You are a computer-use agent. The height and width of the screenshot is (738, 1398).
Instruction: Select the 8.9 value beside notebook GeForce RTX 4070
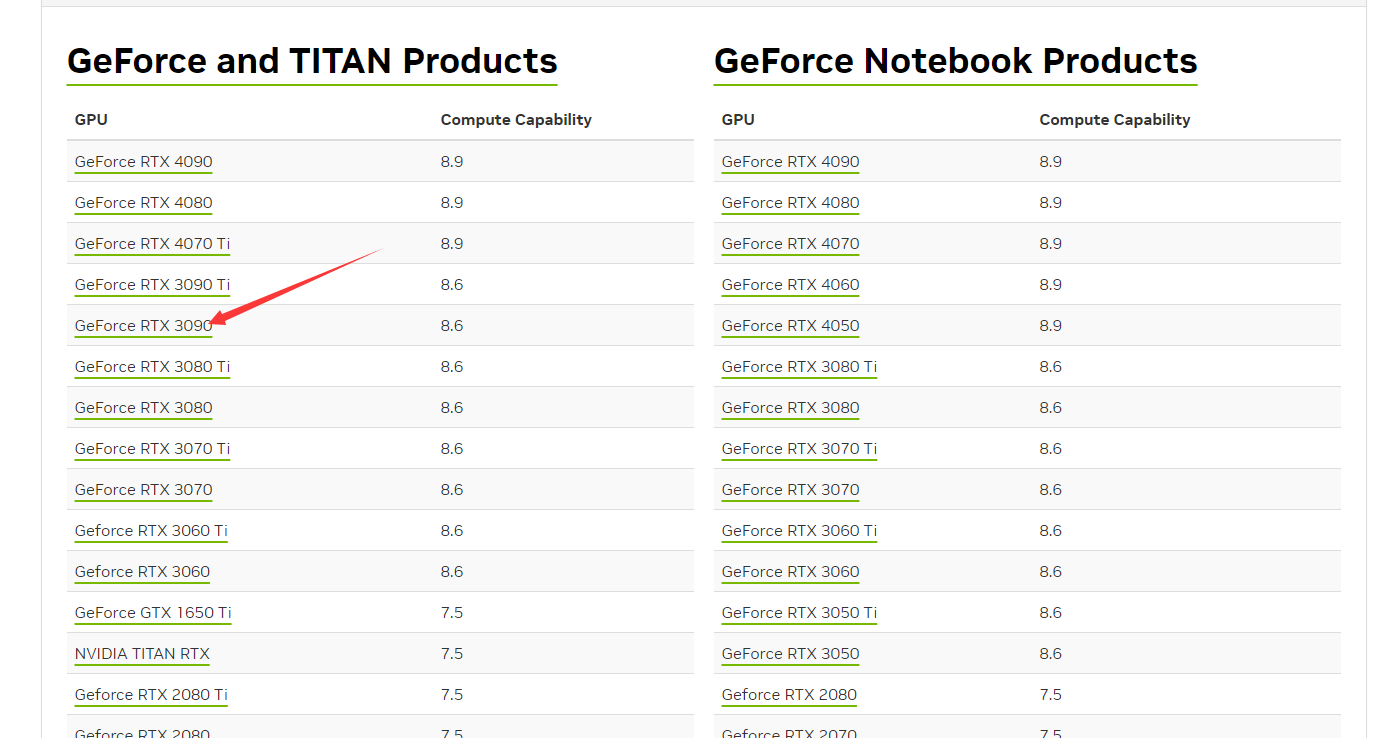(x=1050, y=244)
